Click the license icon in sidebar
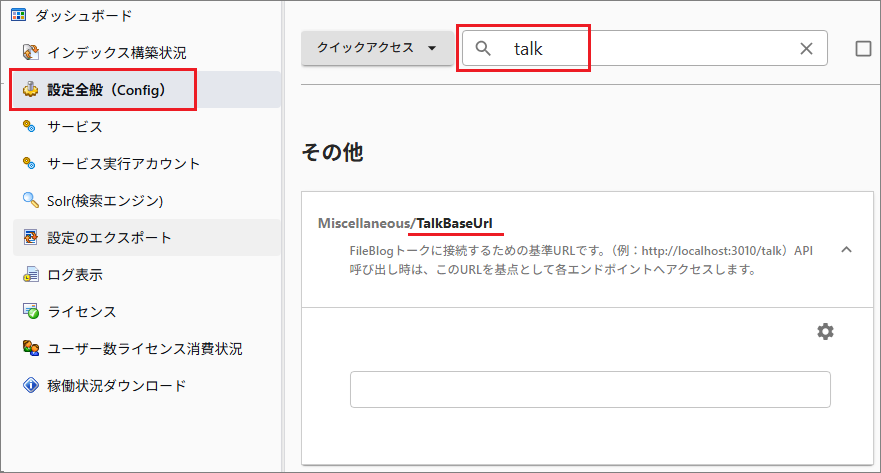This screenshot has width=881, height=473. (x=30, y=311)
